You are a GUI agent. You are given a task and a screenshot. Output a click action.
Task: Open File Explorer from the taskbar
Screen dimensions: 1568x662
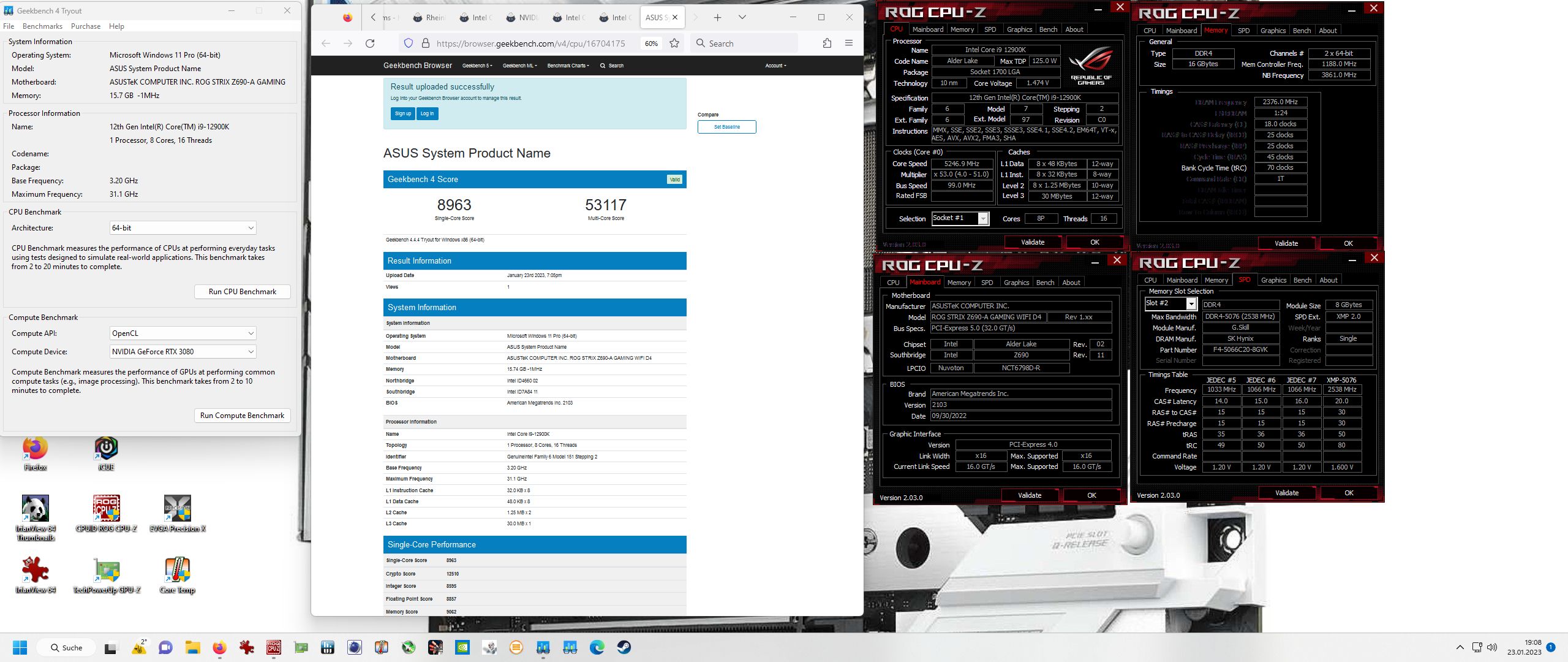click(x=193, y=647)
